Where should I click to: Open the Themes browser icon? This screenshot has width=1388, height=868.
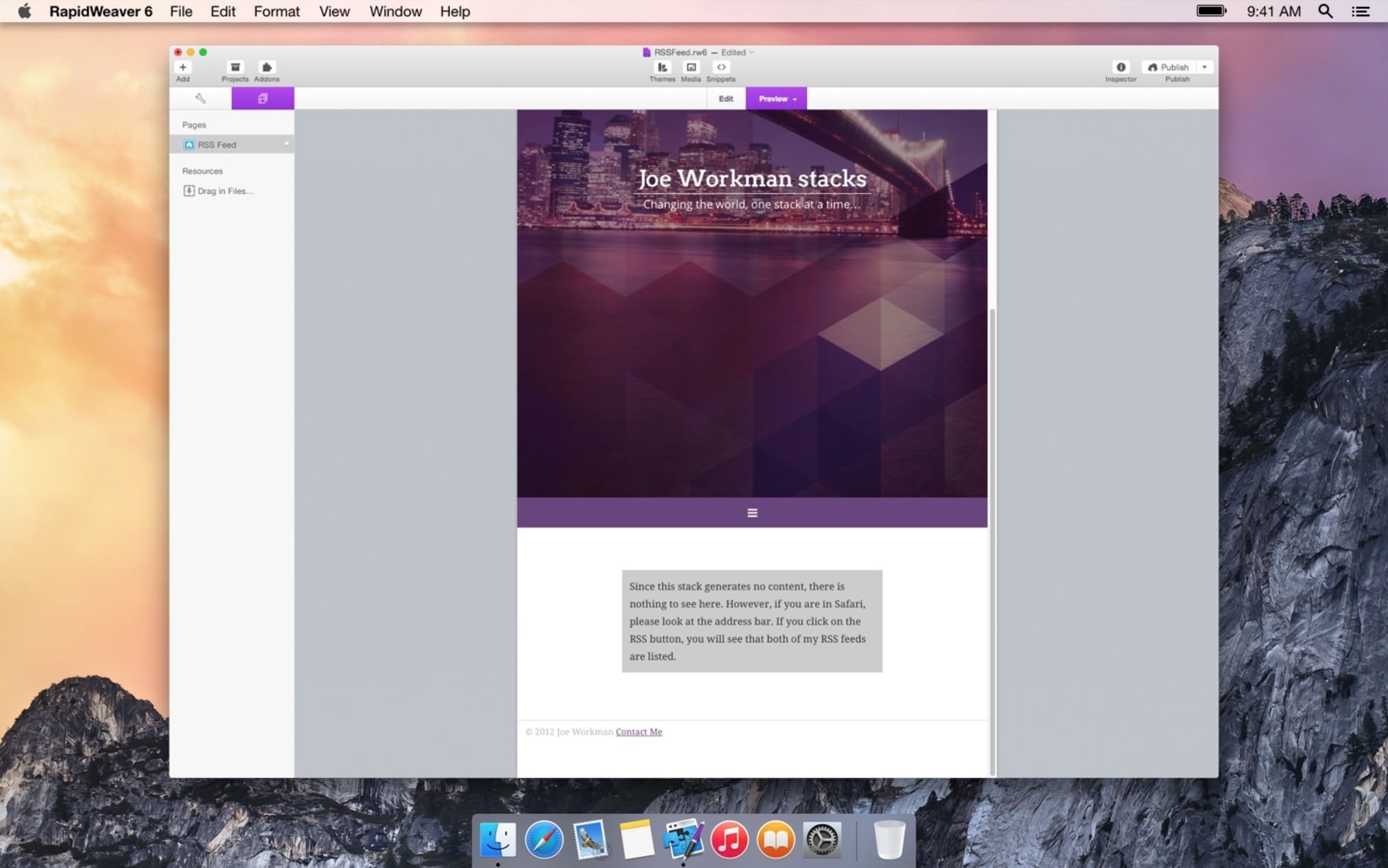(662, 67)
